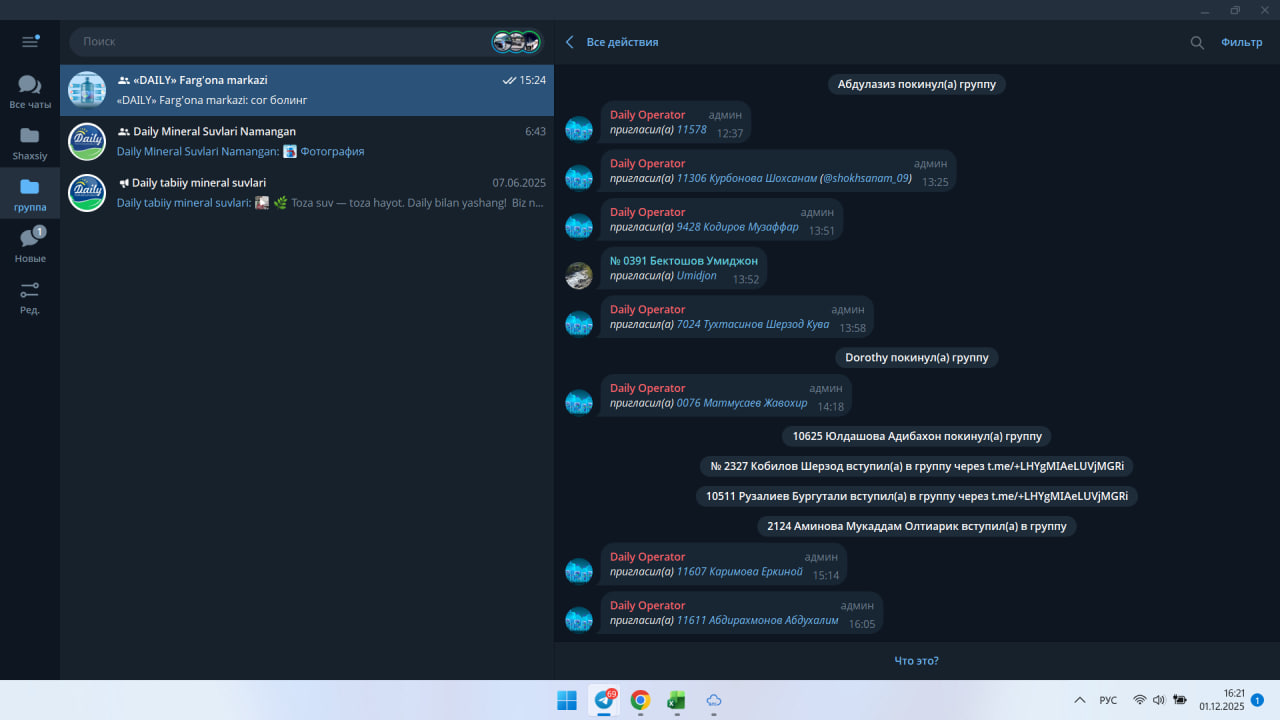The height and width of the screenshot is (720, 1280).
Task: Open «DAILY» Farg'ona markazi chat
Action: coord(307,90)
